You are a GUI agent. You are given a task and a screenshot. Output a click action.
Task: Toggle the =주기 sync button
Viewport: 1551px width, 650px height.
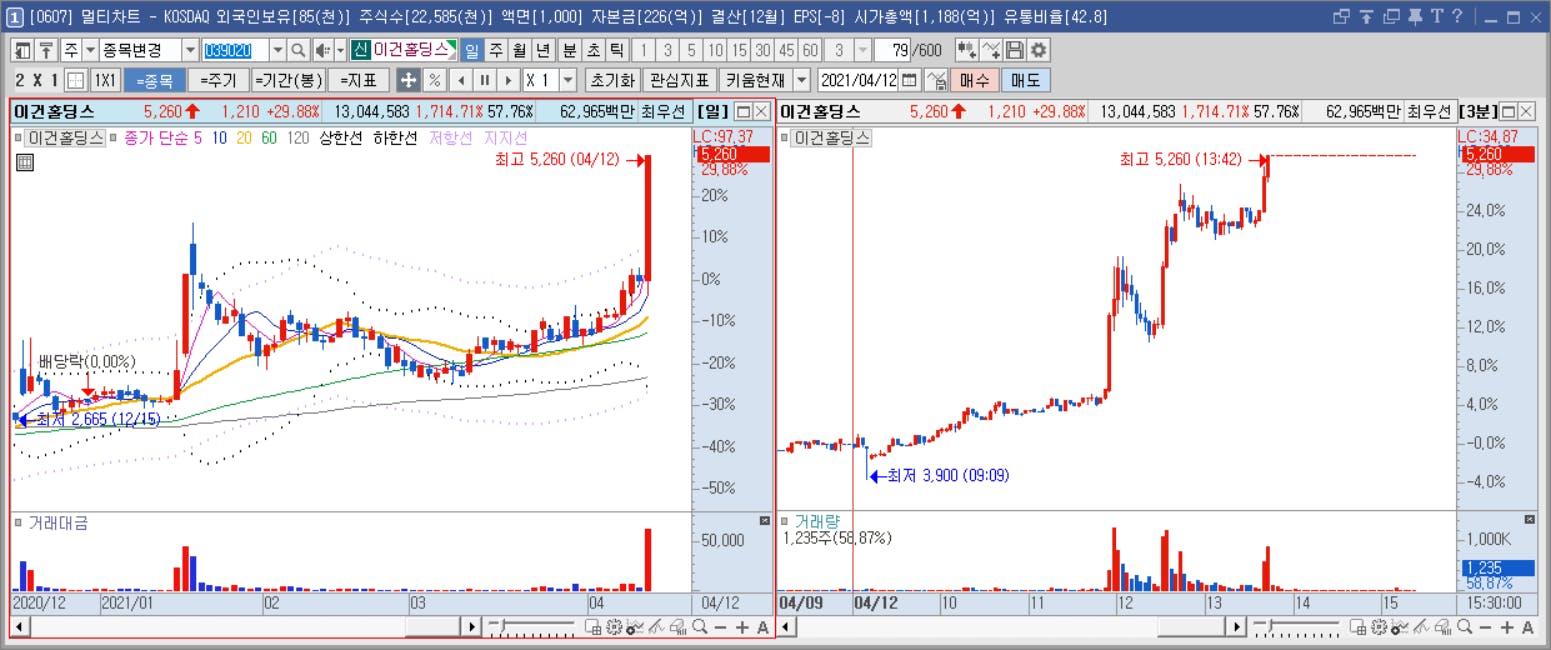click(218, 80)
